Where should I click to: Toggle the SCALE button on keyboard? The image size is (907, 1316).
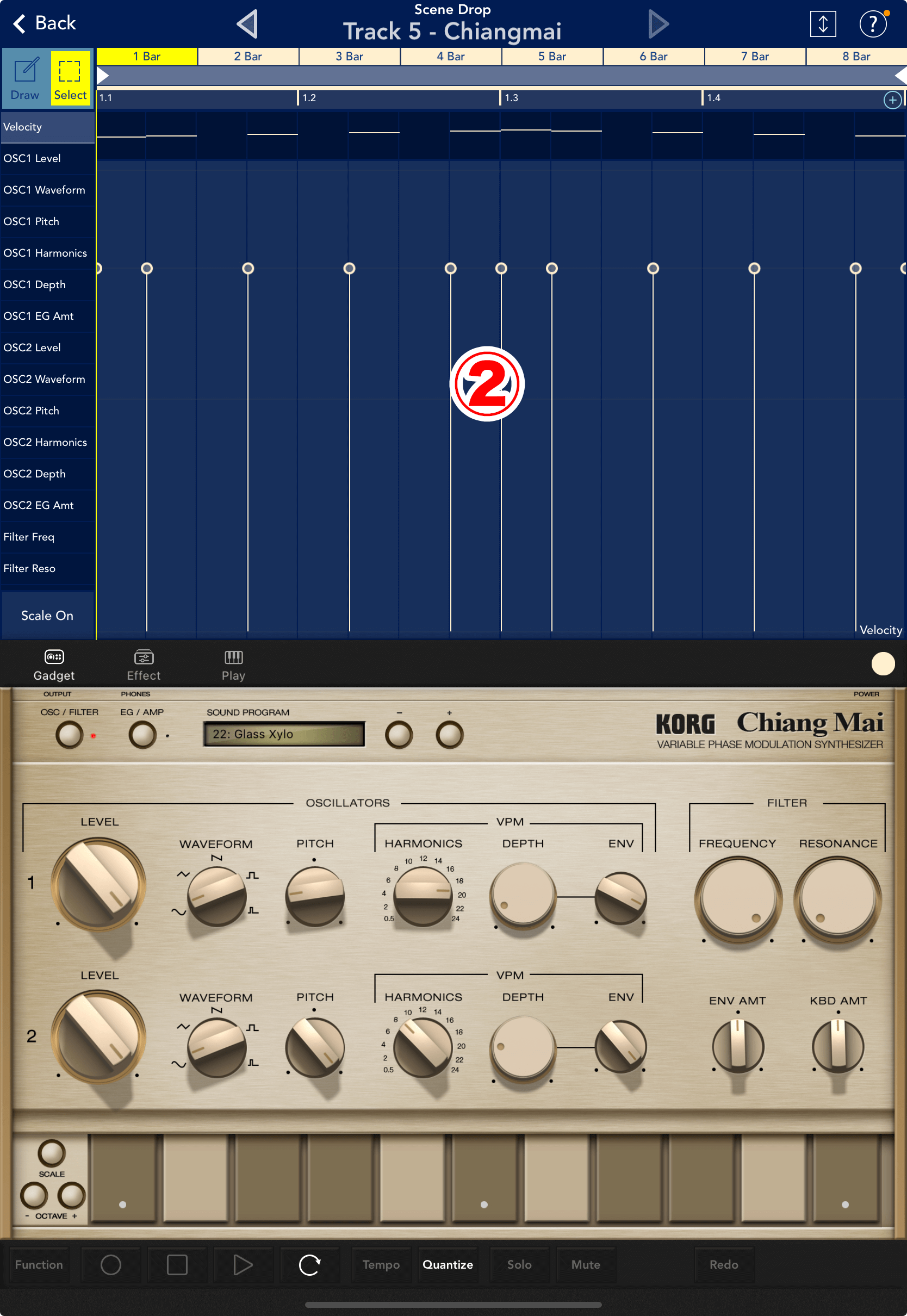point(52,1153)
